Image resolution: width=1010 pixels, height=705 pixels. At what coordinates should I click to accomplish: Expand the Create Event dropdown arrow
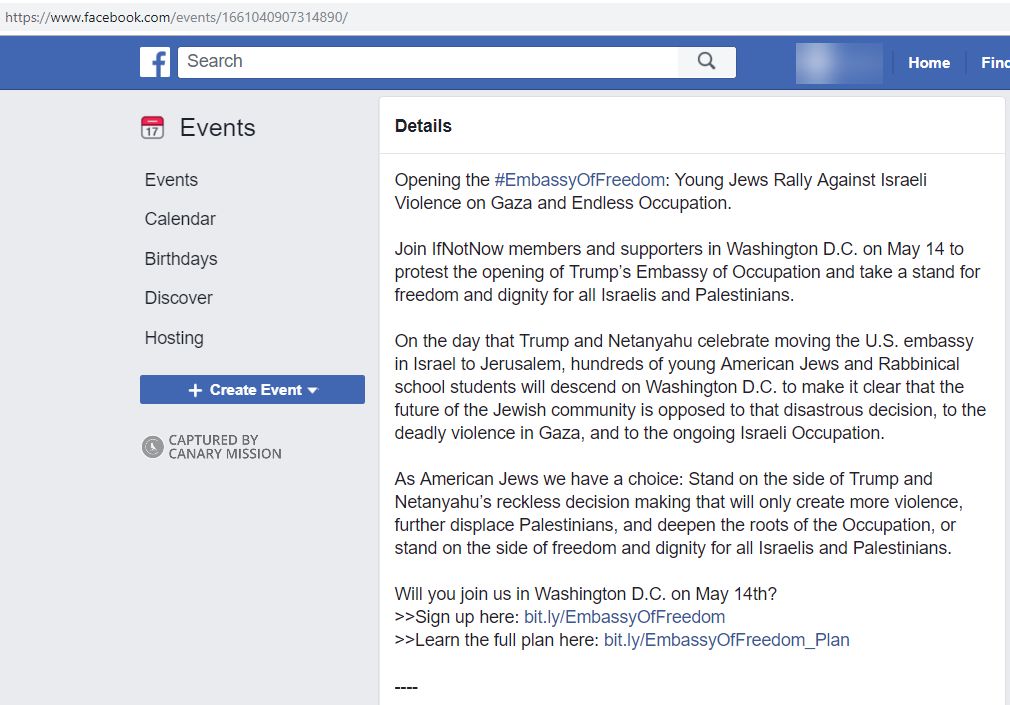(x=313, y=391)
